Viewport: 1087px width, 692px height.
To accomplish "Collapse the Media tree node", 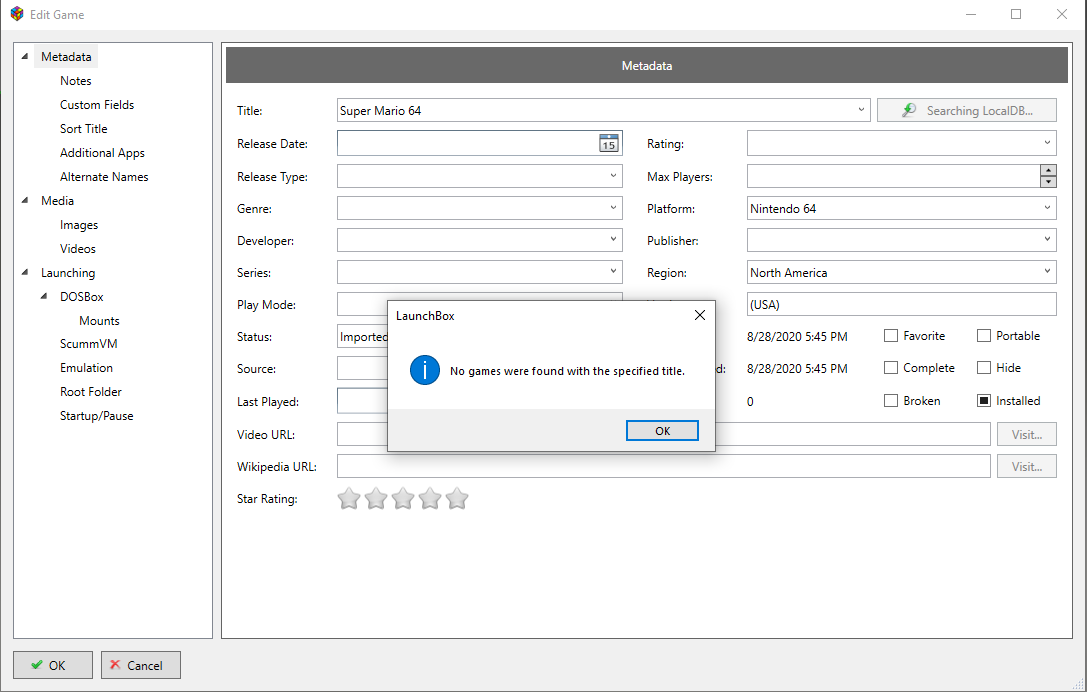I will tap(25, 200).
